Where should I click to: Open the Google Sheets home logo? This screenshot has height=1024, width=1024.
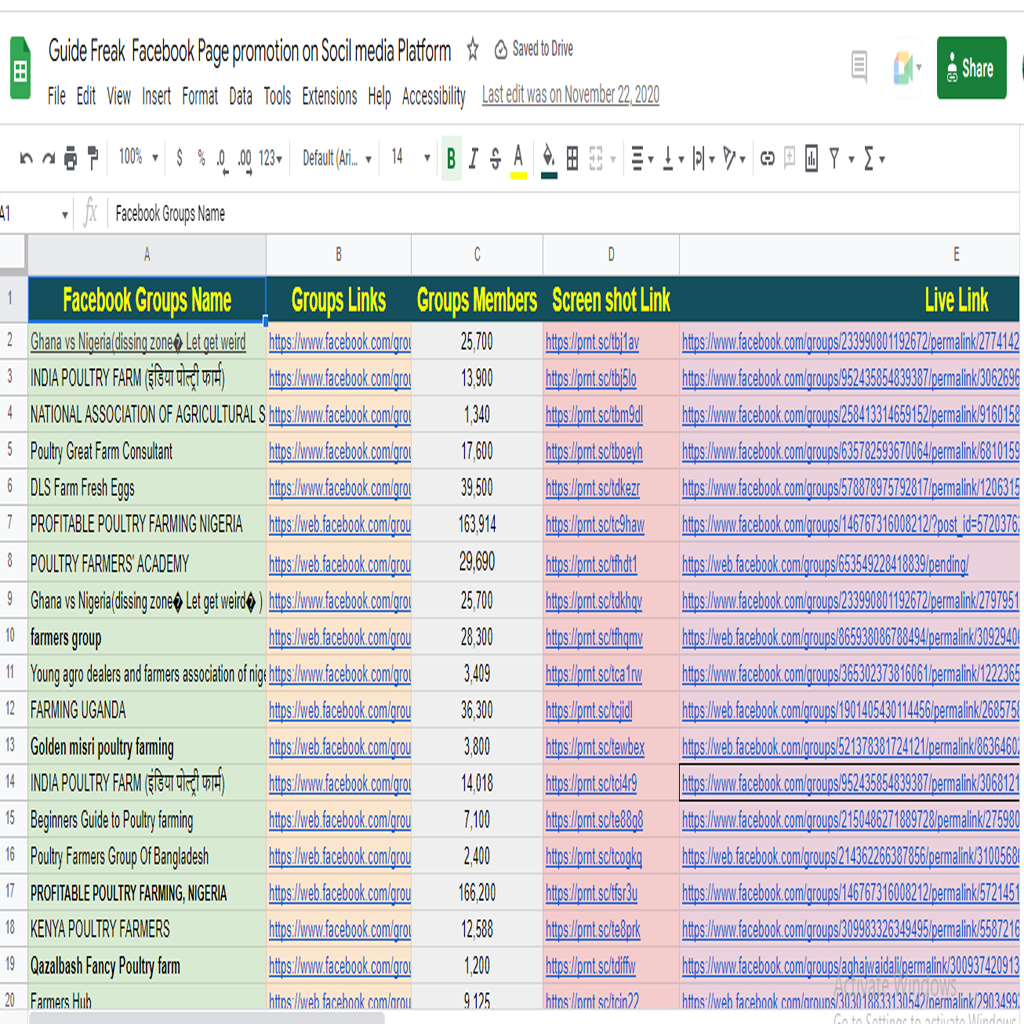[x=20, y=68]
